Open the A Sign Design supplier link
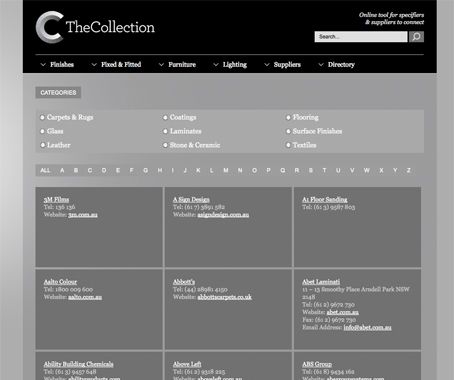The image size is (454, 380). click(x=191, y=200)
